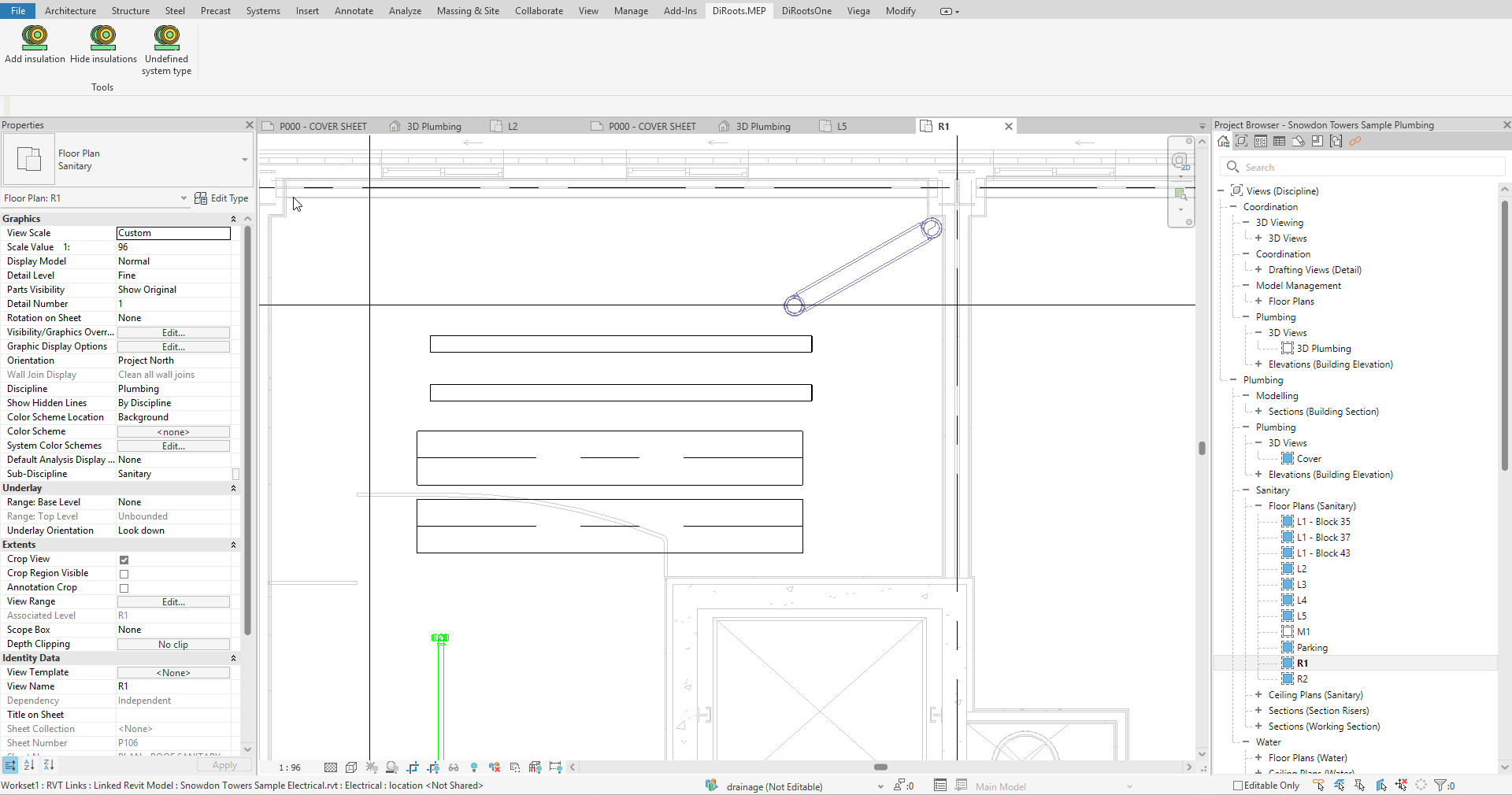Click Reveal Hidden Elements lightbulb icon
Image resolution: width=1512 pixels, height=795 pixels.
[474, 767]
